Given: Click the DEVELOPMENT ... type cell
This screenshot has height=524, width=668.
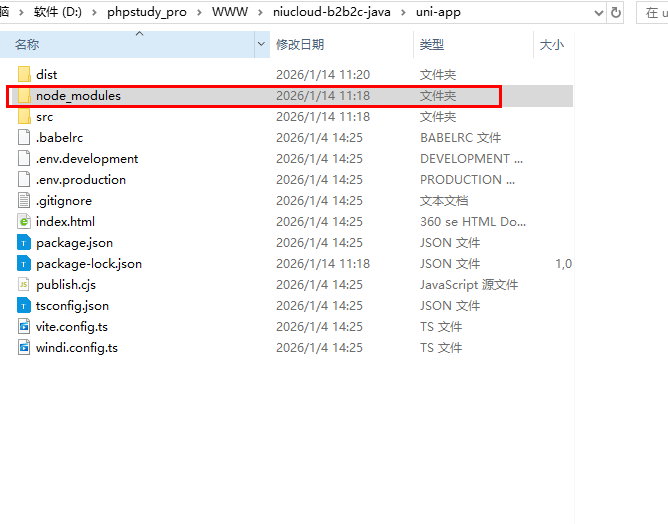Looking at the screenshot, I should 472,158.
